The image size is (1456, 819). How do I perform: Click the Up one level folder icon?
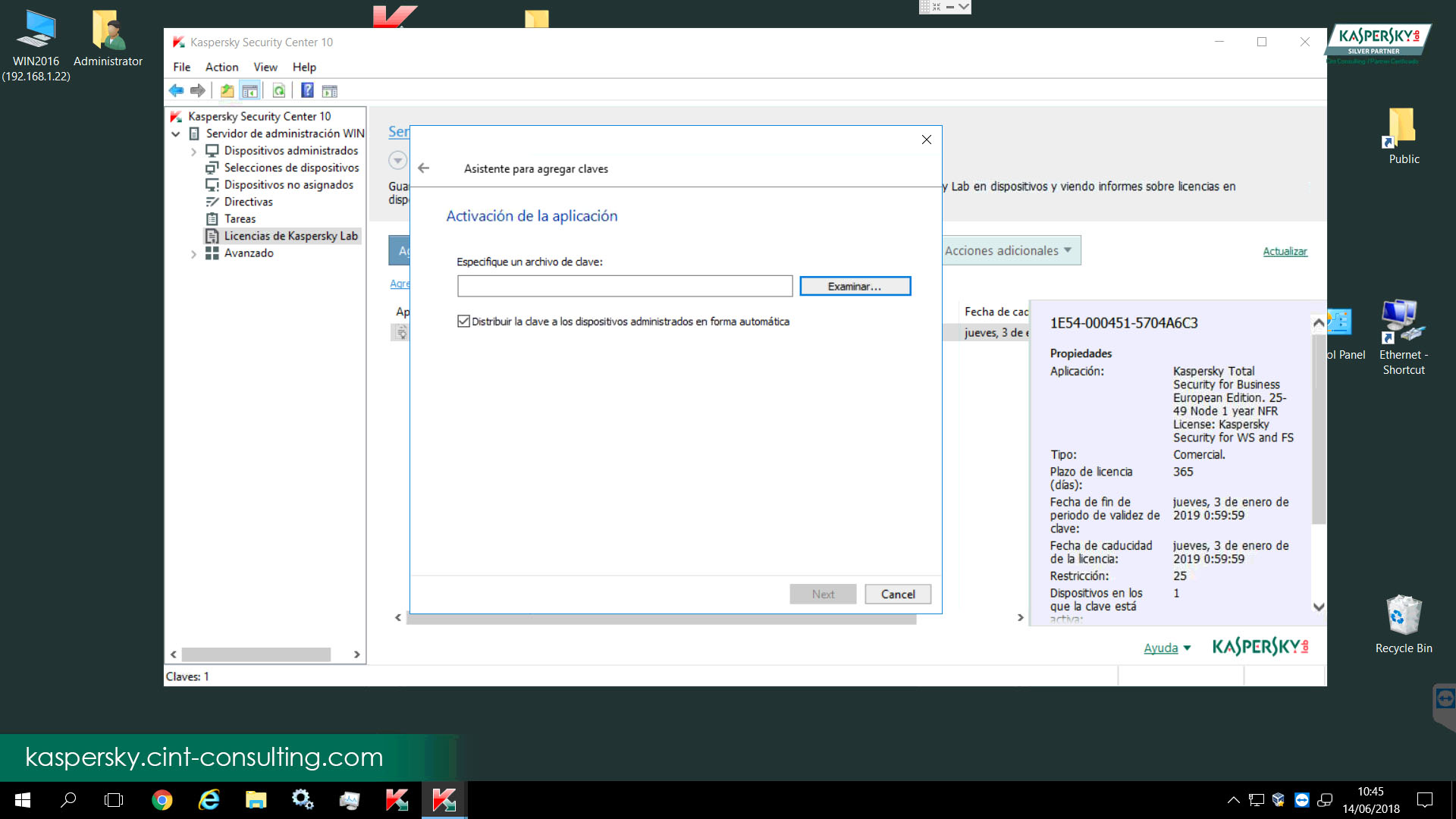coord(227,91)
